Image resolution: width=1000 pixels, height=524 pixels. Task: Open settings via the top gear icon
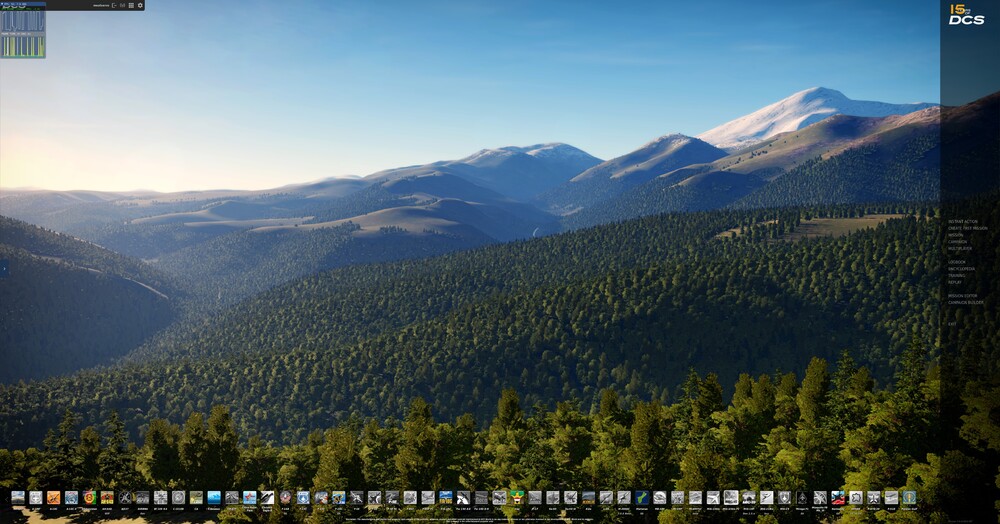point(140,5)
